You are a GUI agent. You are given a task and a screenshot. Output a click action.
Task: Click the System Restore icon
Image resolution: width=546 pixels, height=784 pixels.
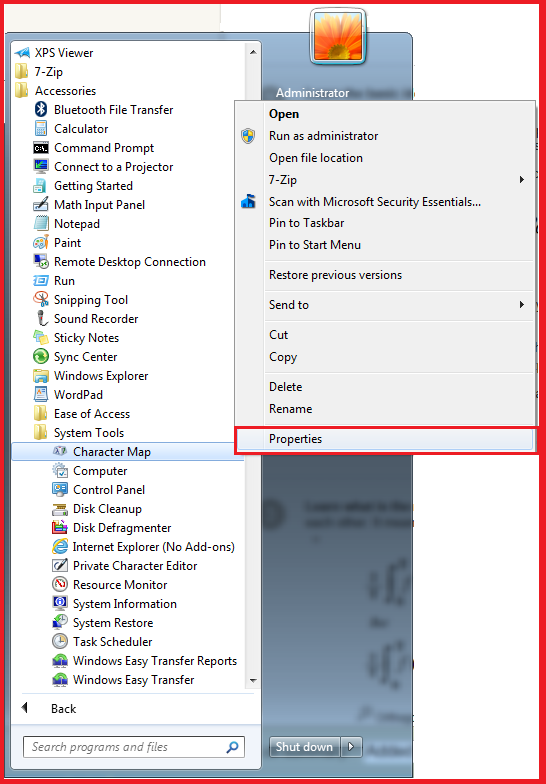tap(60, 622)
